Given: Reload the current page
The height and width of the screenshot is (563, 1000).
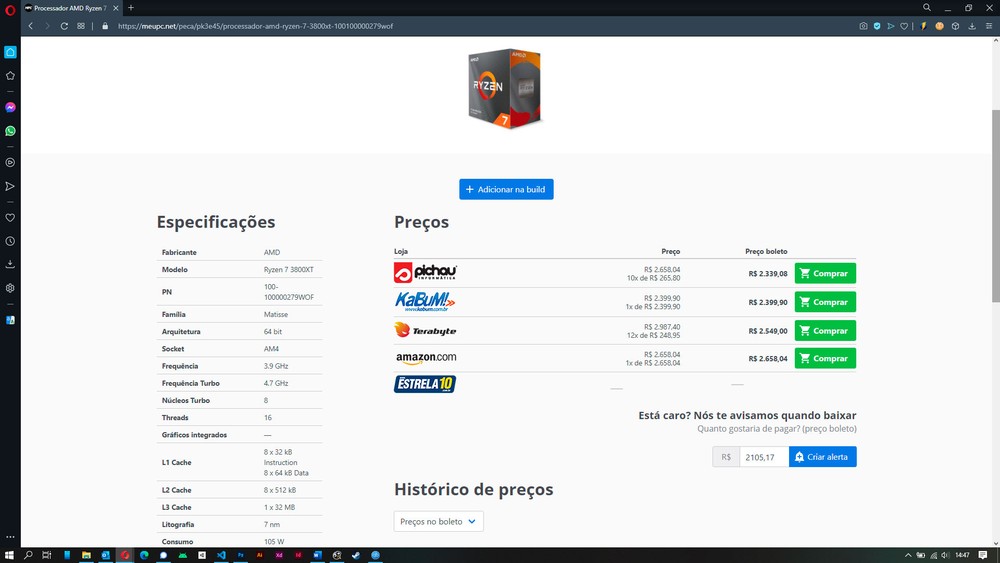Looking at the screenshot, I should click(x=64, y=26).
